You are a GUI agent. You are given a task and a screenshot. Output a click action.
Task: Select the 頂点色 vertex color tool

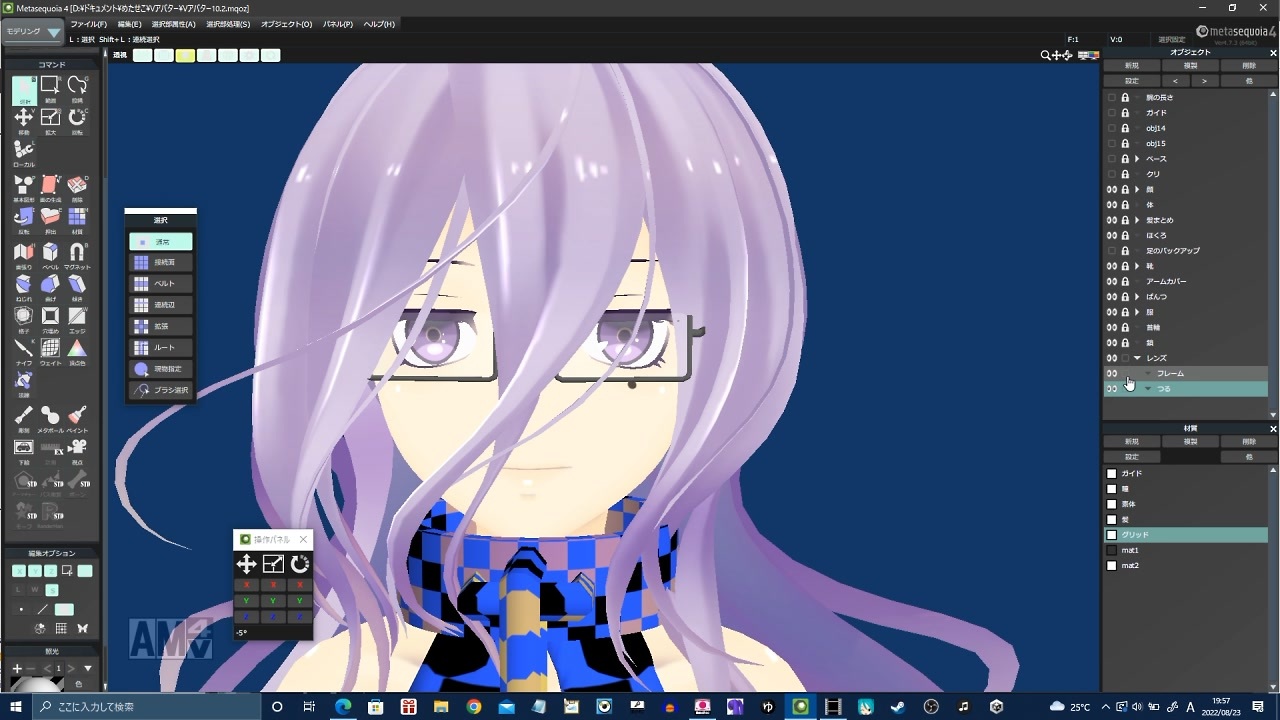click(77, 352)
